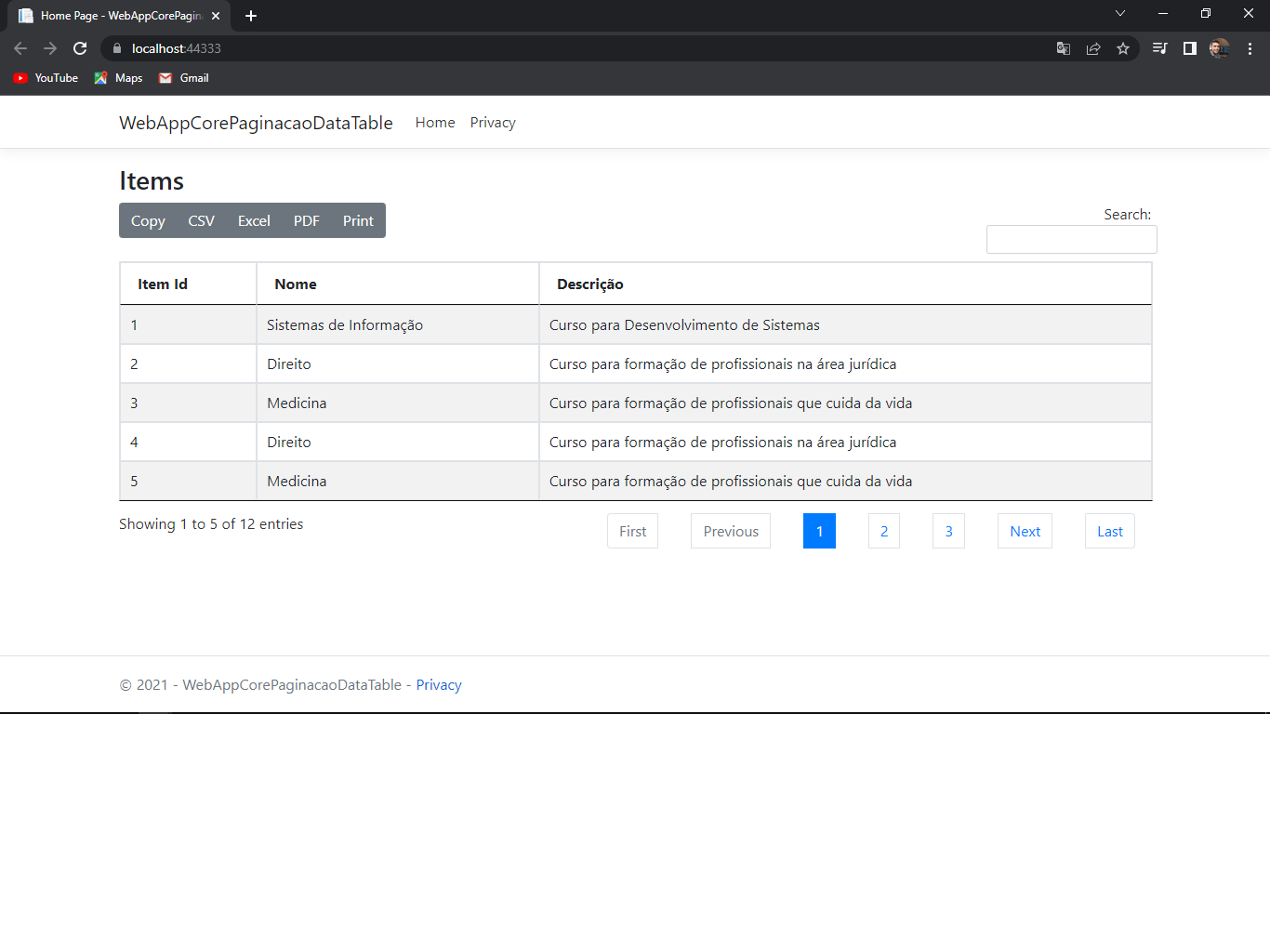Navigate using the Home menu item
Viewport: 1270px width, 952px height.
click(x=434, y=122)
